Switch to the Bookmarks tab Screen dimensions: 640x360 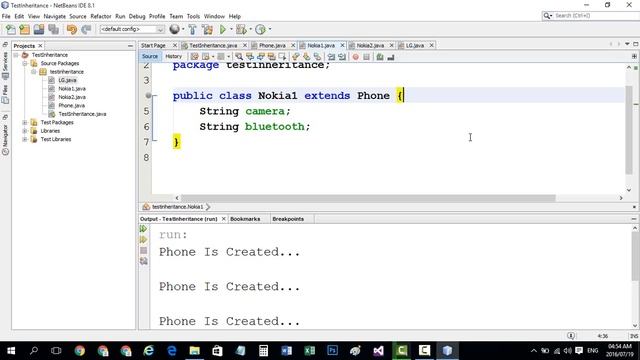point(245,219)
